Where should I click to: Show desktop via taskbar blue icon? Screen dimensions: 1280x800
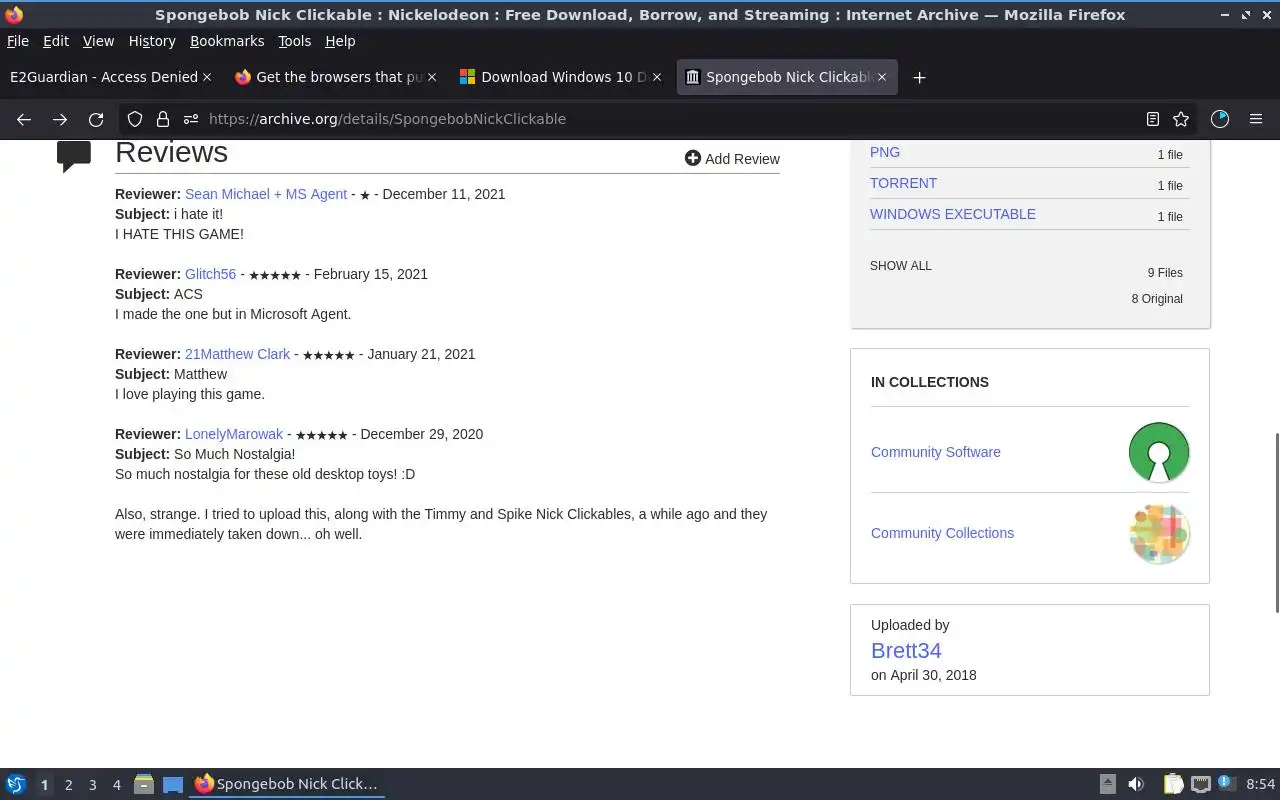[x=173, y=784]
